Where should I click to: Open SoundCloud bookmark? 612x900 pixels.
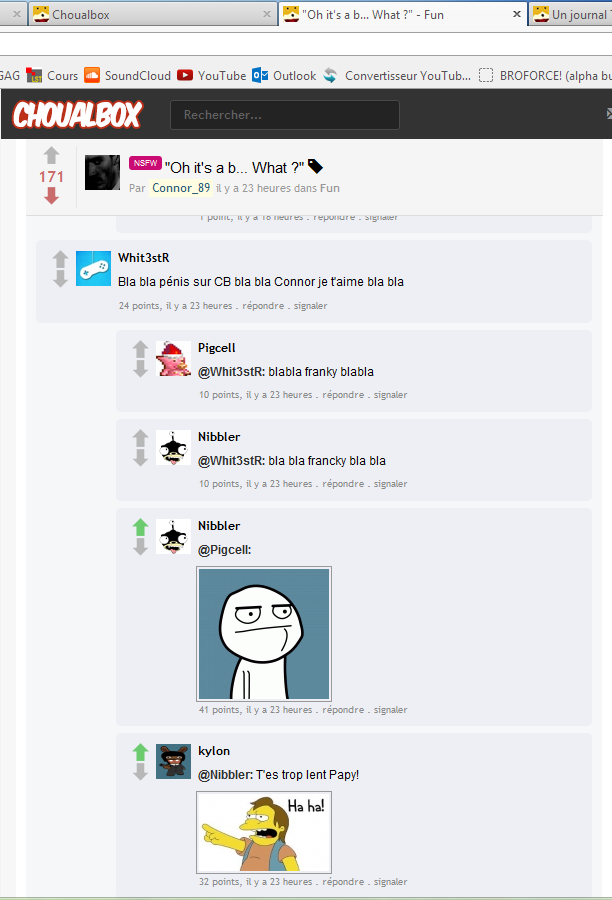127,75
